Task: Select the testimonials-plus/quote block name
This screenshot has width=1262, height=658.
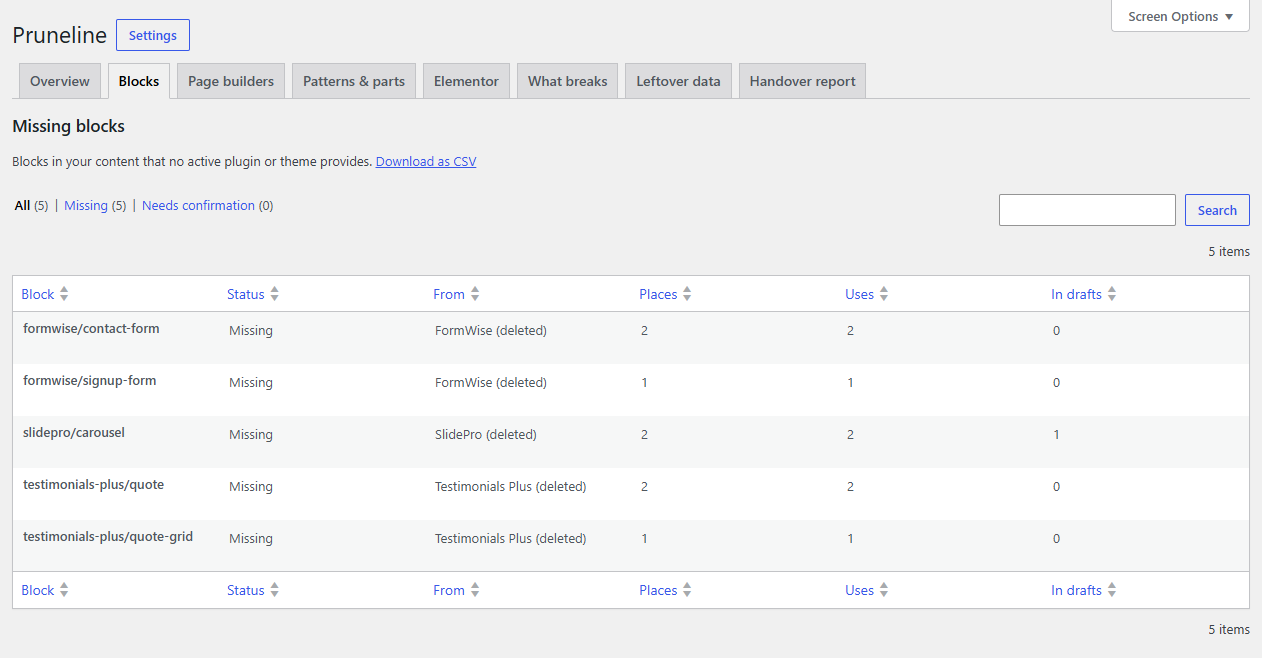Action: [x=93, y=484]
